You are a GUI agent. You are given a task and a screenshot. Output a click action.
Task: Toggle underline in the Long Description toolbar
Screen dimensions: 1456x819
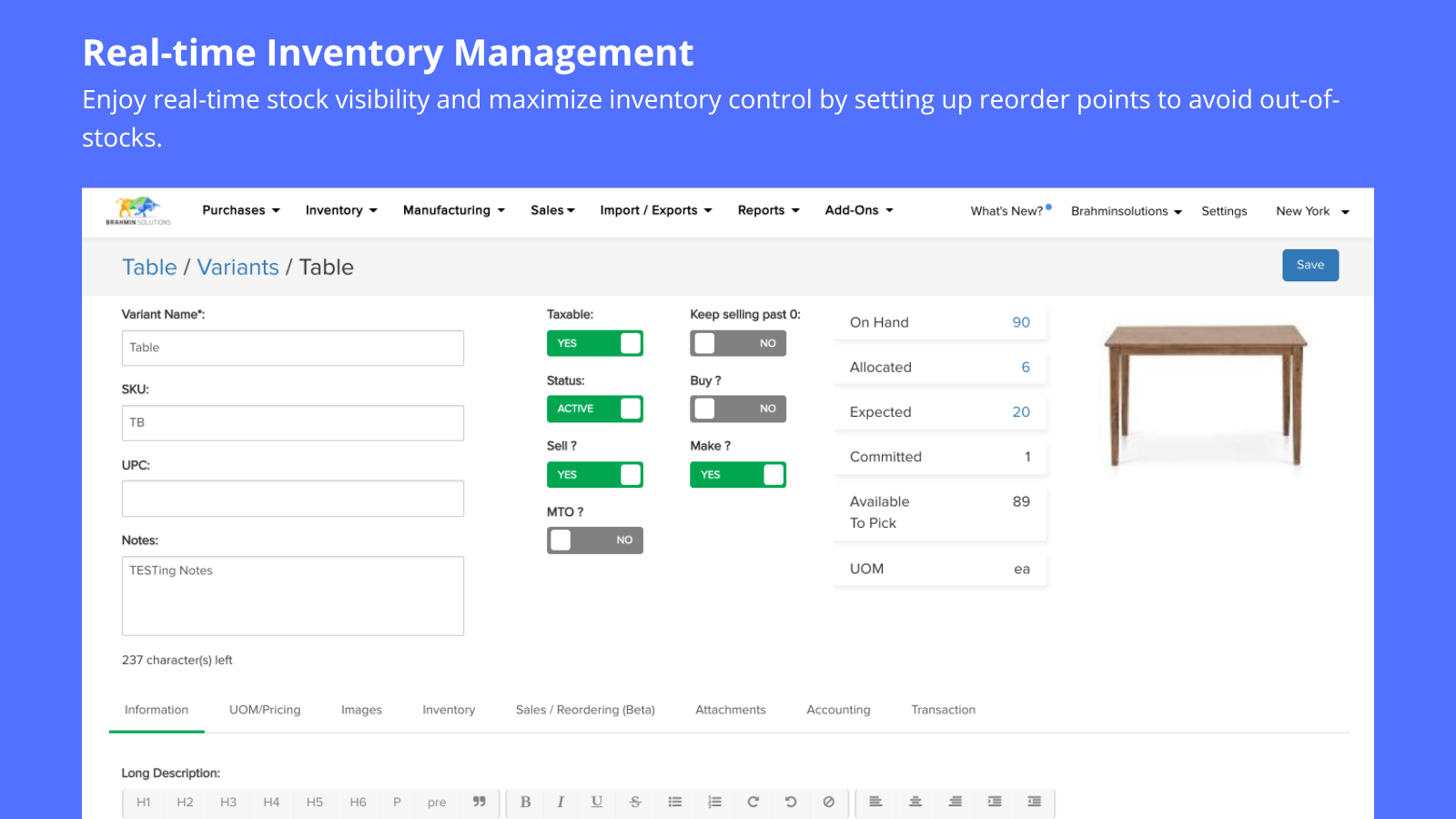(x=597, y=802)
